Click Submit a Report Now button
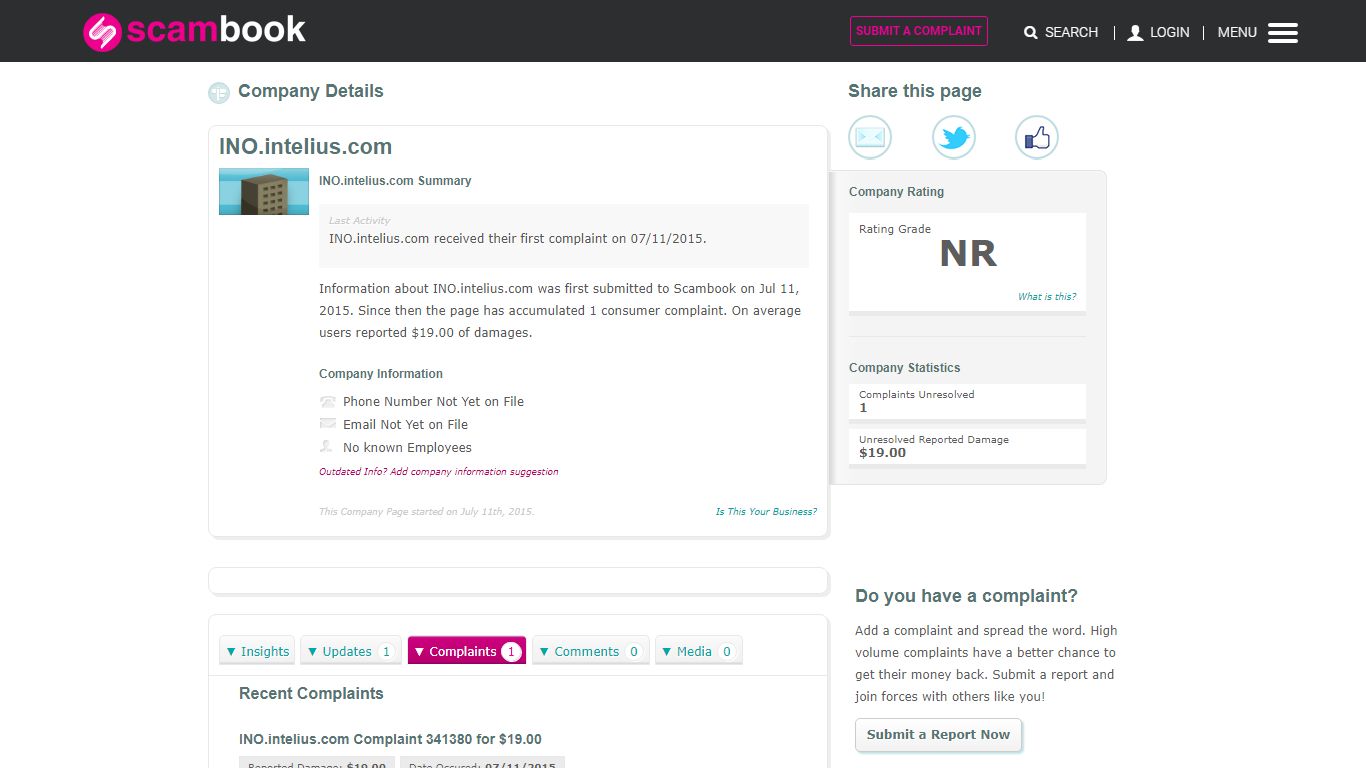This screenshot has height=768, width=1366. point(938,735)
